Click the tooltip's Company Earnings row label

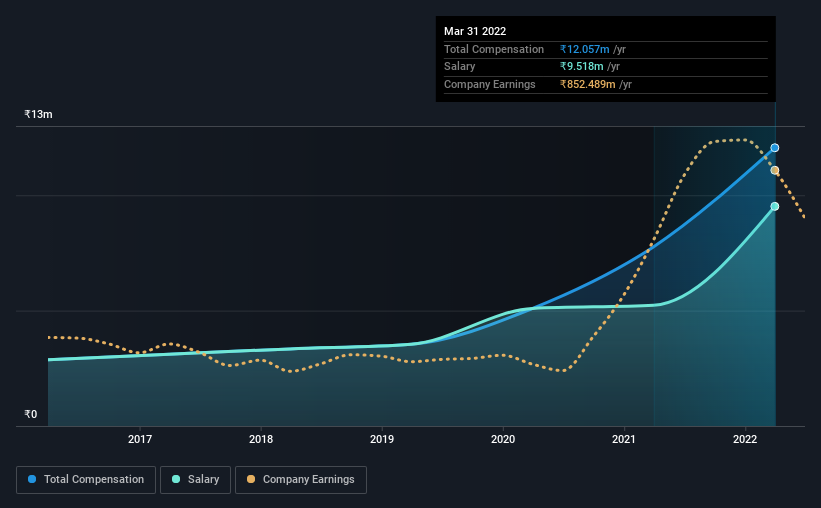click(x=490, y=84)
